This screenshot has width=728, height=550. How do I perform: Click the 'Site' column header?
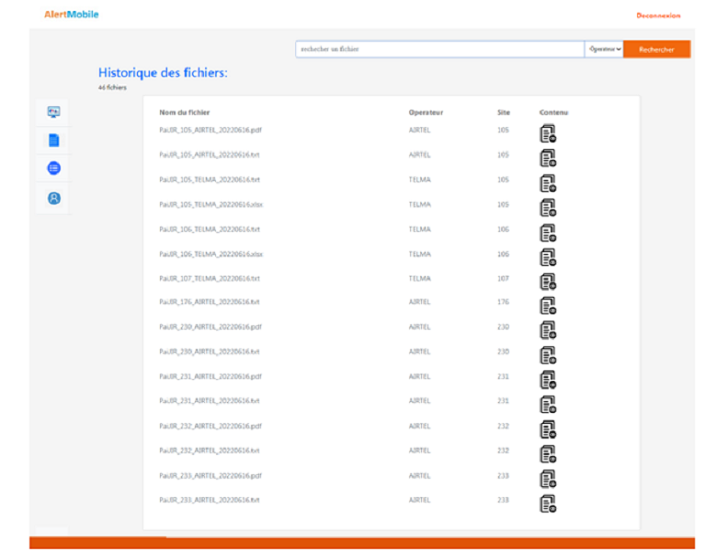point(503,112)
